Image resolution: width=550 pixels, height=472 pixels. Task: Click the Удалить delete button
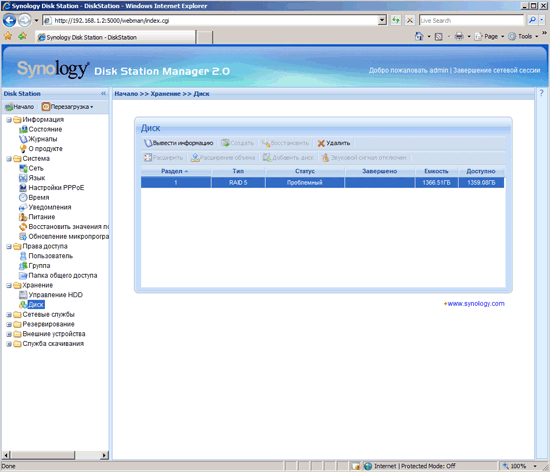coord(334,143)
